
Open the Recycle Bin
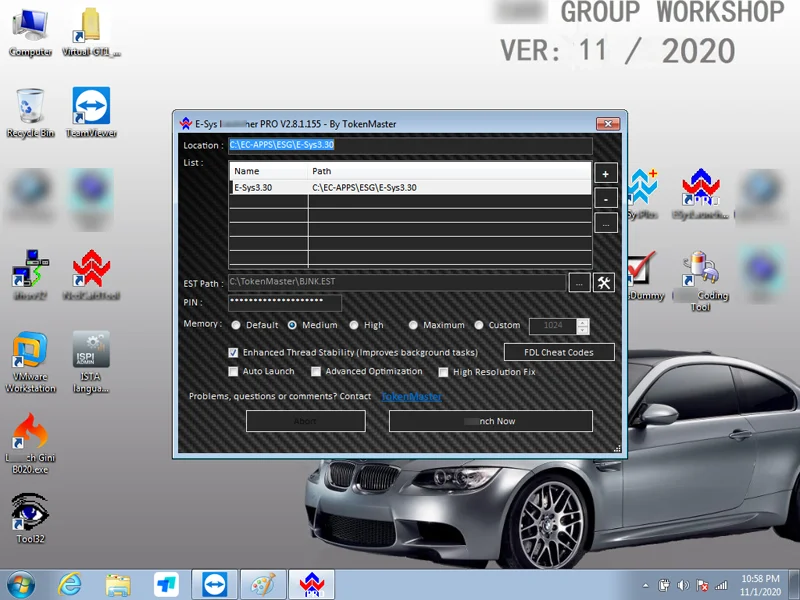30,113
